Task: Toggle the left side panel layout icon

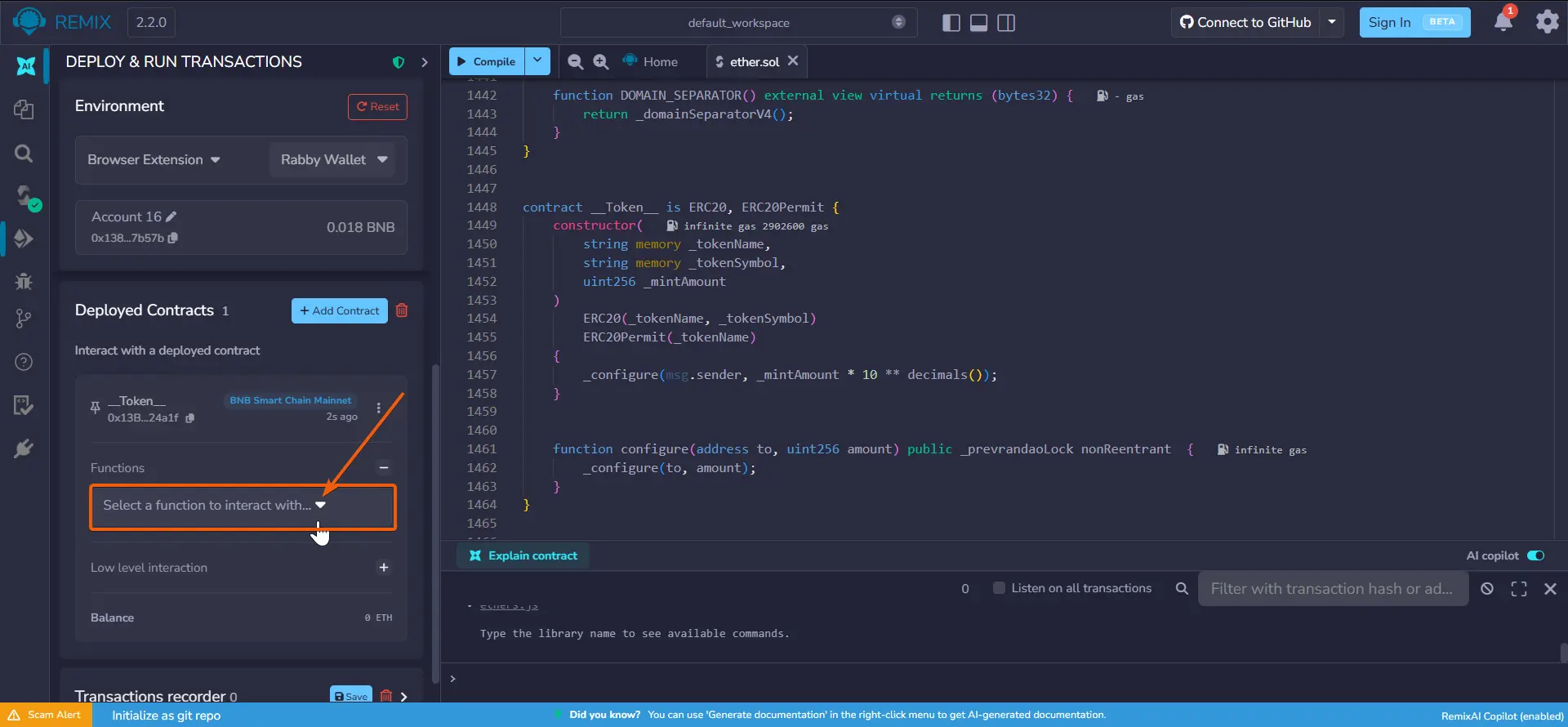Action: tap(951, 23)
